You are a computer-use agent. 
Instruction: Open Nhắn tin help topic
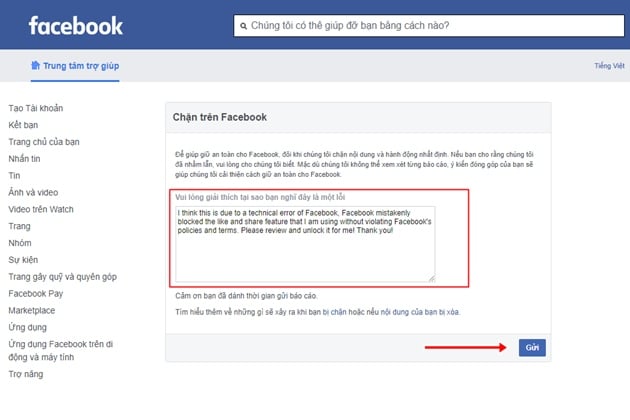pos(25,159)
